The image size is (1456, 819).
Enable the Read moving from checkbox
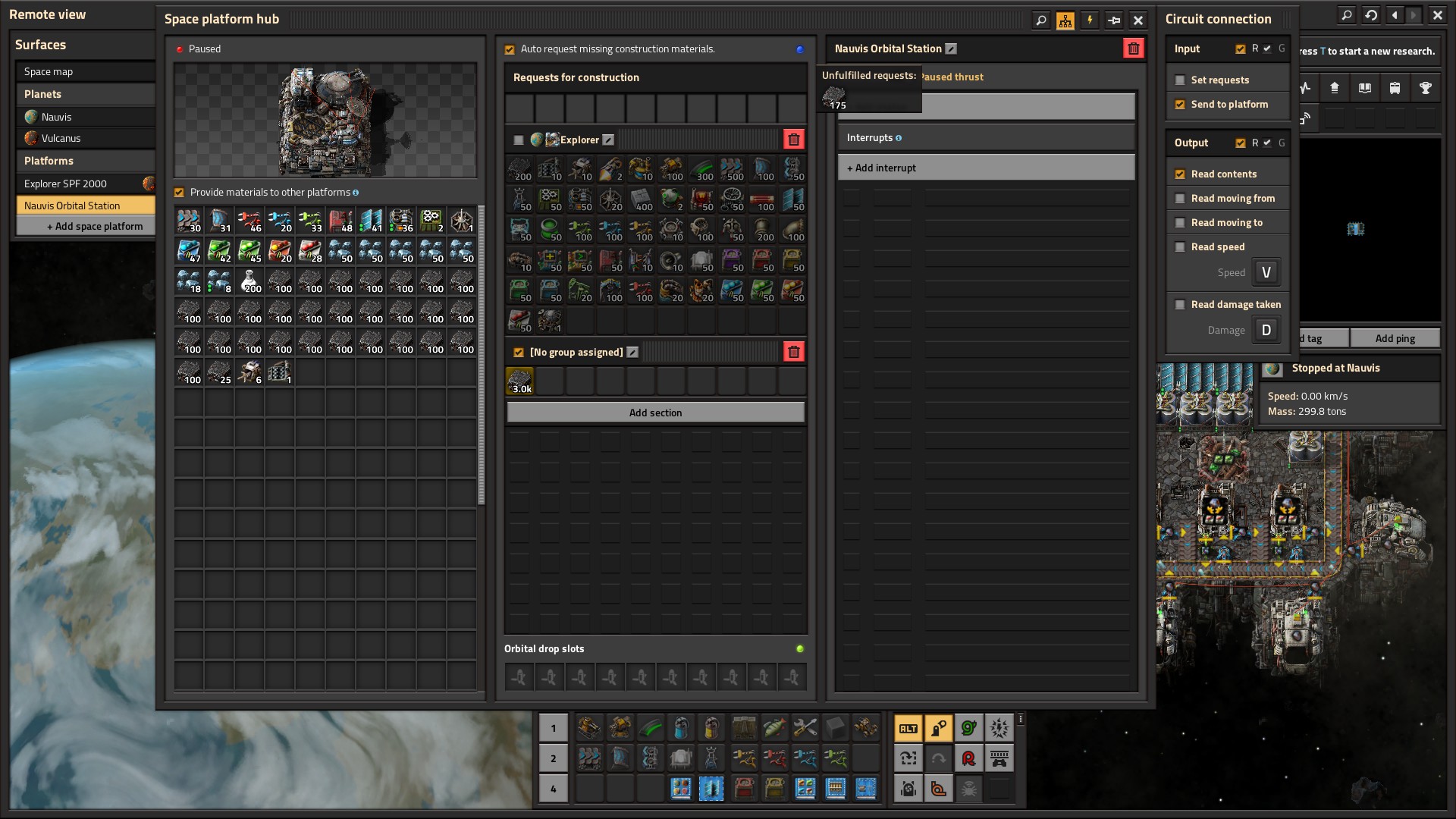1180,199
